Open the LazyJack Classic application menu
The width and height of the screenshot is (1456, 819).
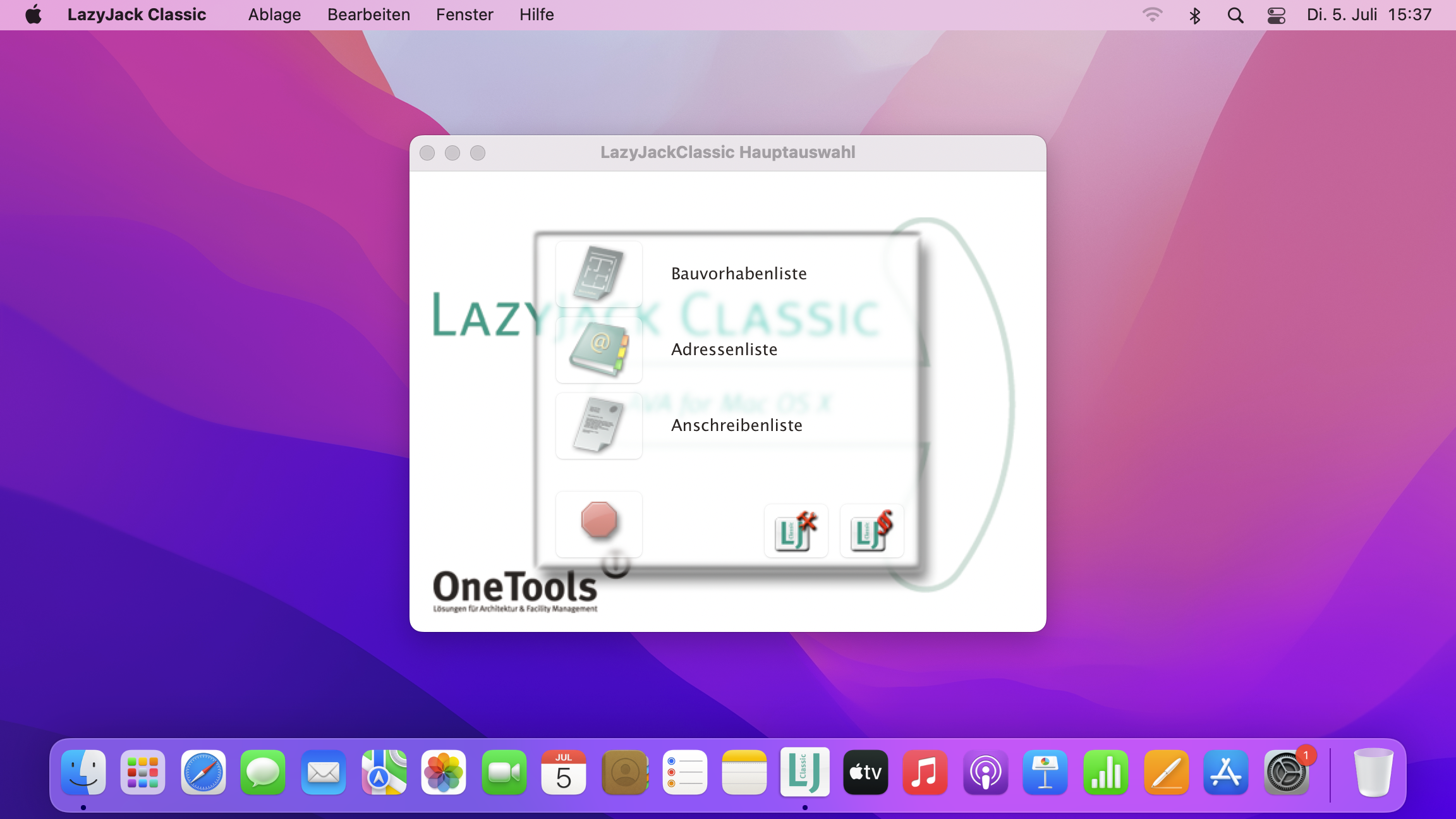pos(136,15)
